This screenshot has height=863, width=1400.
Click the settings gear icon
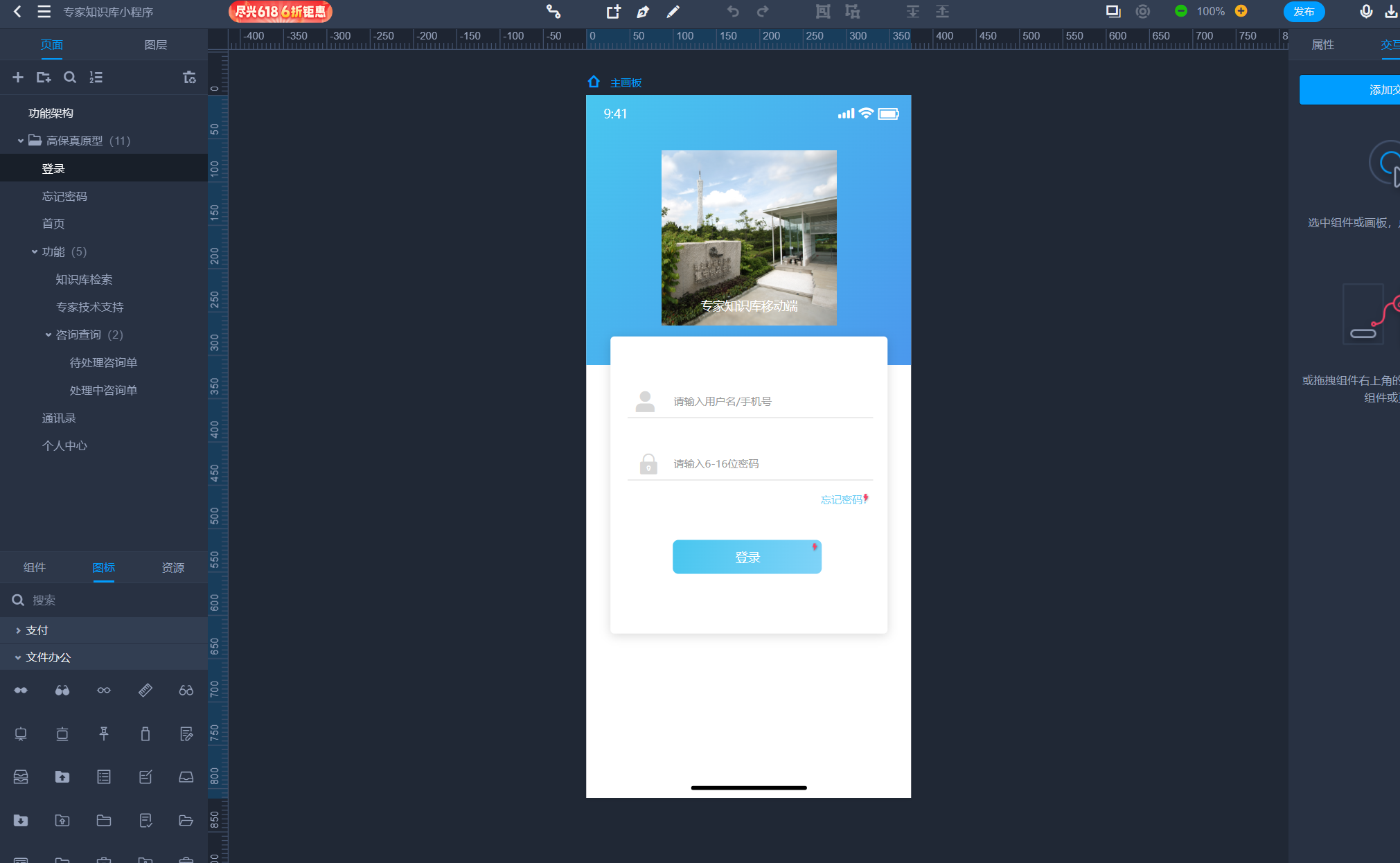pos(1142,12)
